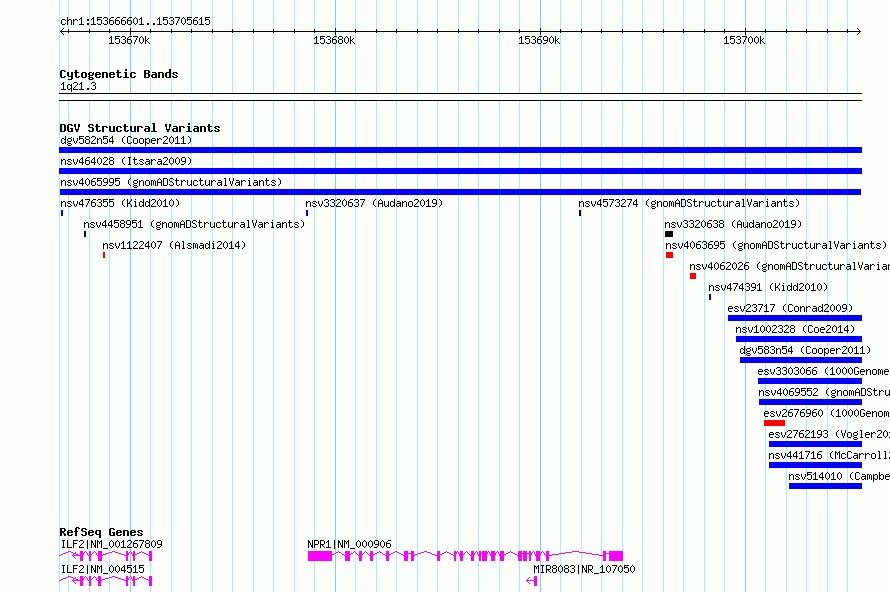This screenshot has width=890, height=592.
Task: Click the blue dgv583n54 variant bar
Action: point(801,360)
